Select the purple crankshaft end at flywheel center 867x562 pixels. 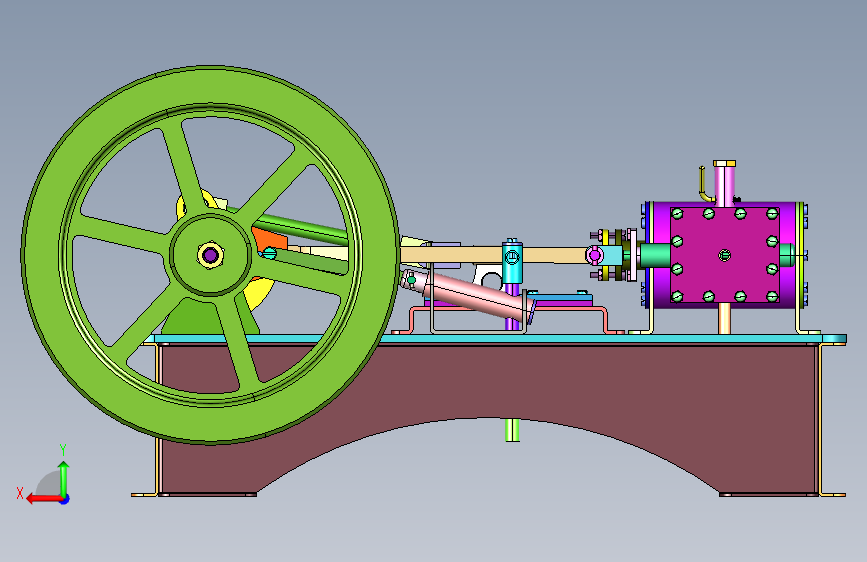210,255
